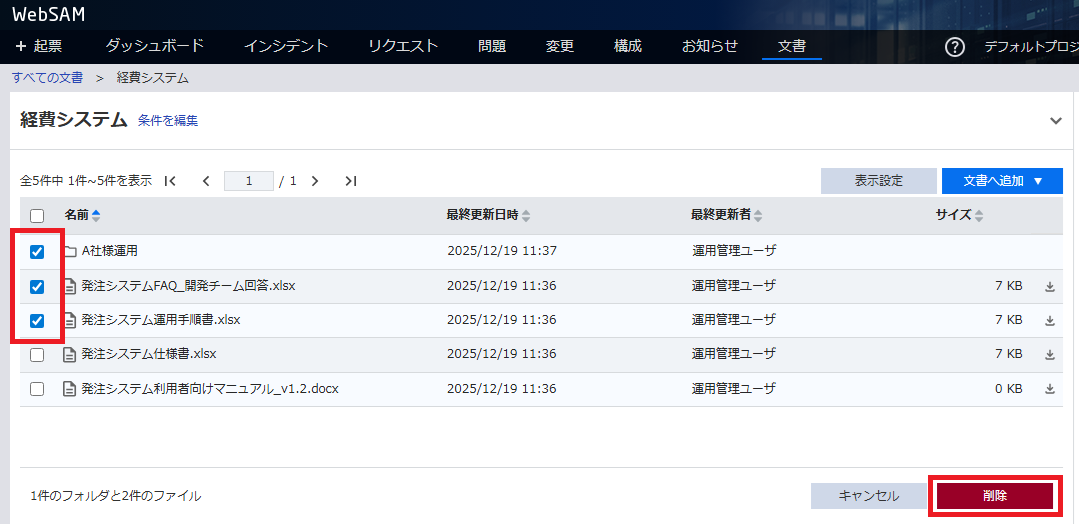Download 発注システム仕様書.xlsx via download icon

coord(1050,355)
